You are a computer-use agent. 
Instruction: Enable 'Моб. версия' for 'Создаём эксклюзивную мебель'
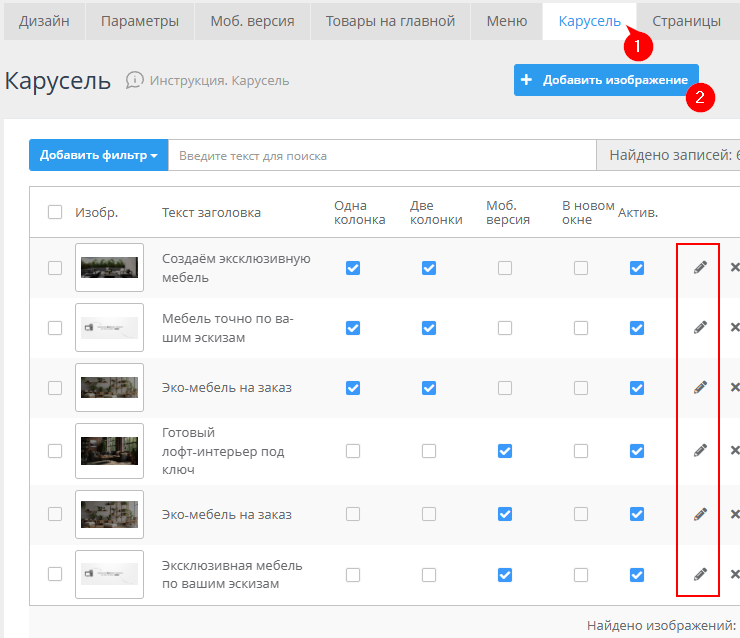(505, 268)
